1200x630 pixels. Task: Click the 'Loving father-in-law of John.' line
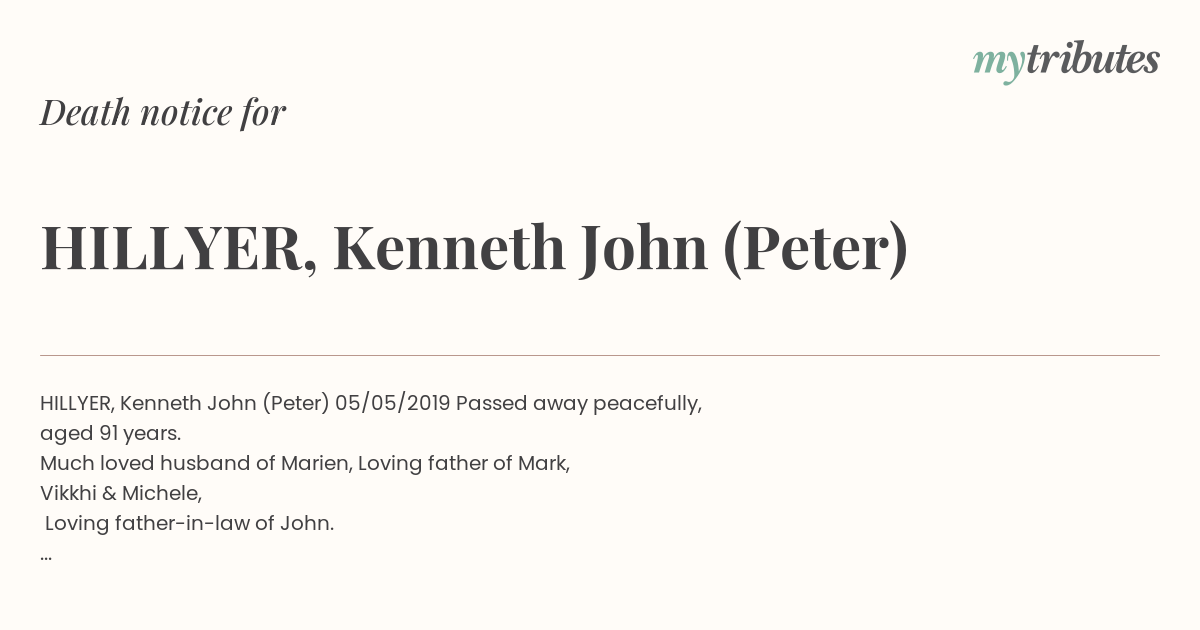(x=189, y=523)
